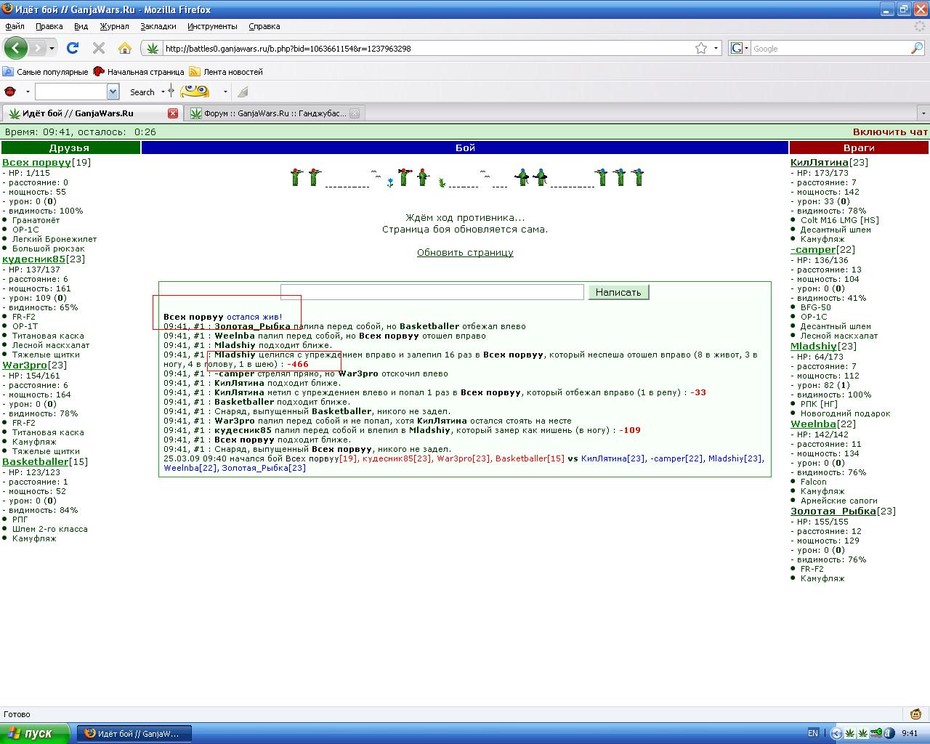Open кудесник85 profile link in Друзья

coord(34,259)
